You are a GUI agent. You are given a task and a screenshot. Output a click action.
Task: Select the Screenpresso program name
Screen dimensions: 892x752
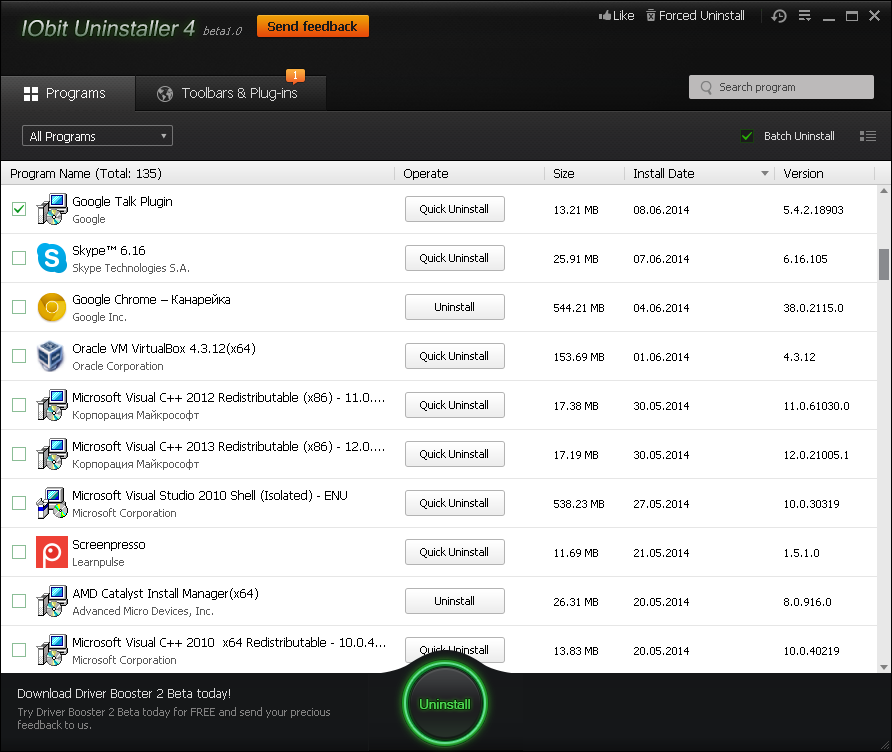tap(109, 544)
